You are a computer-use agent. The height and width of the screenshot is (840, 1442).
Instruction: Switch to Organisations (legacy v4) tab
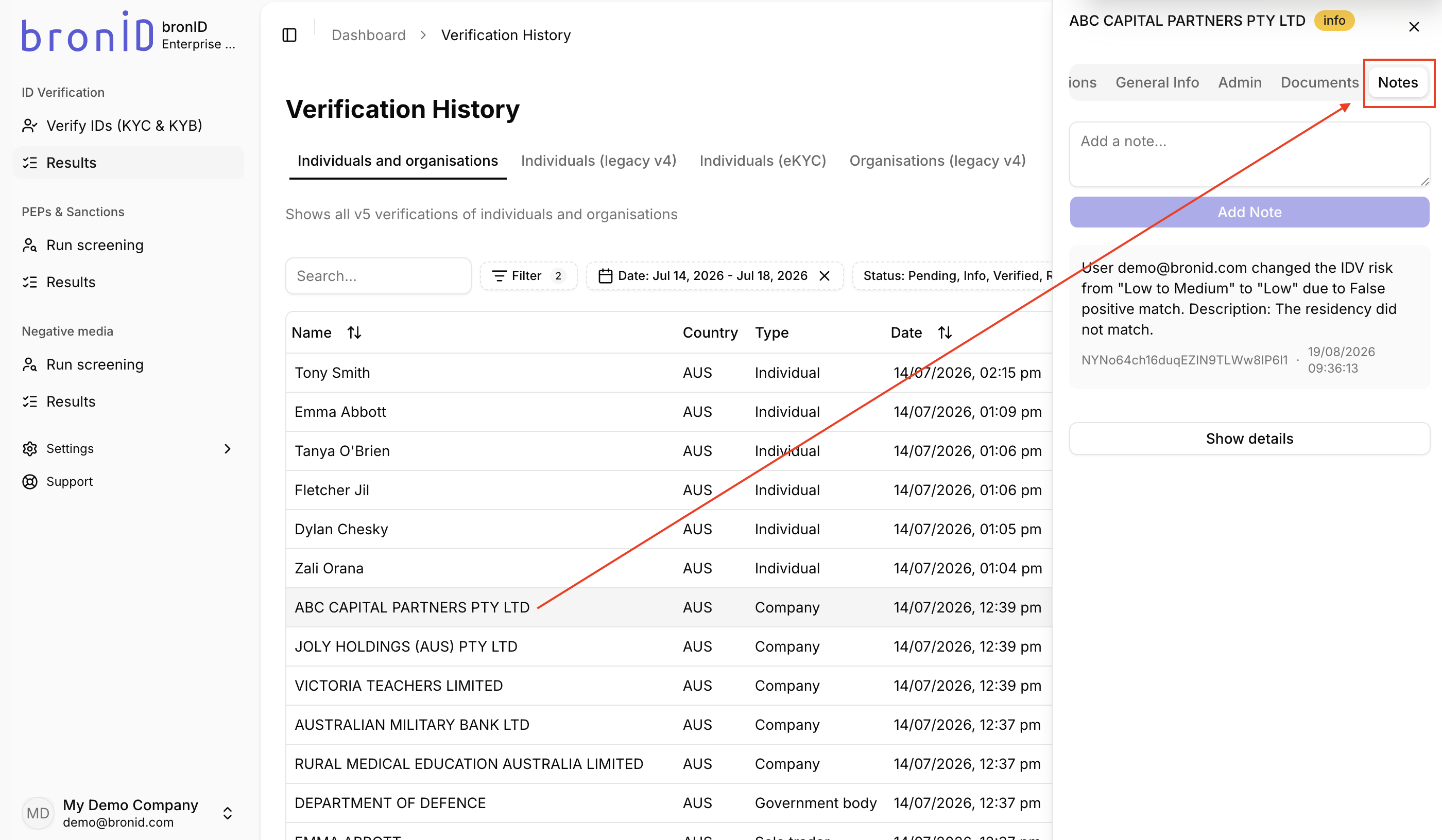pos(937,161)
